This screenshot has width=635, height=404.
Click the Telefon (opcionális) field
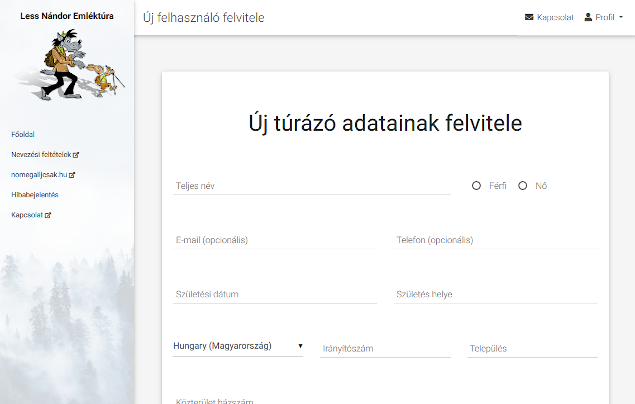496,240
